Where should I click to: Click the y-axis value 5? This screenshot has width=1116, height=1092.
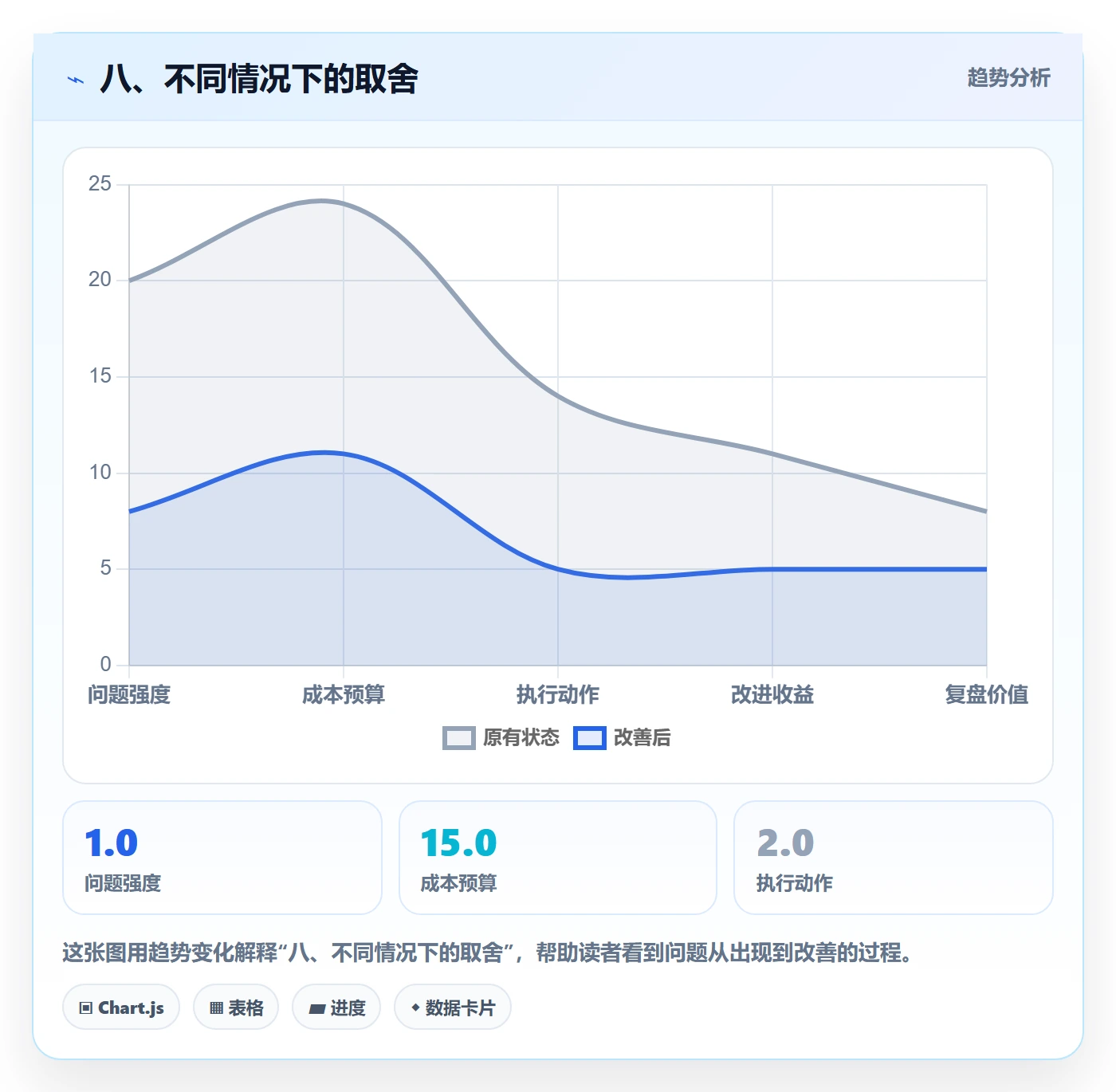point(105,568)
